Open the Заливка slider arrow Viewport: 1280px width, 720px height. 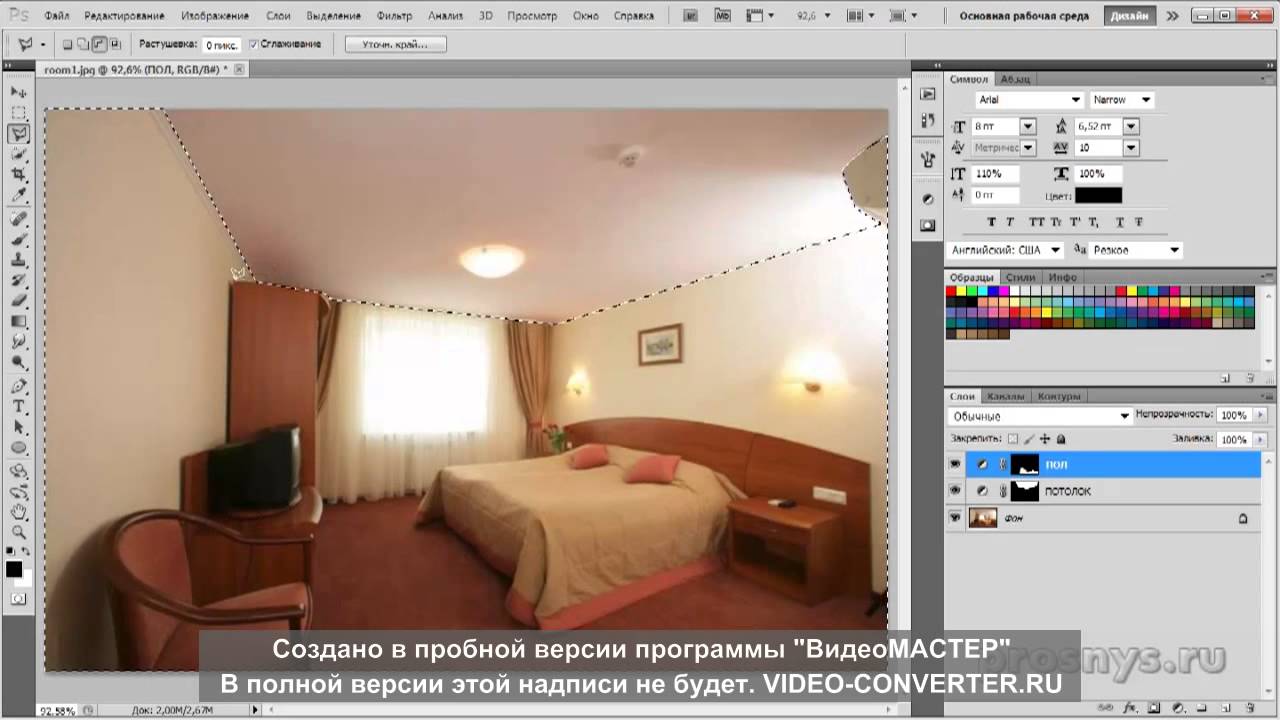tap(1259, 439)
